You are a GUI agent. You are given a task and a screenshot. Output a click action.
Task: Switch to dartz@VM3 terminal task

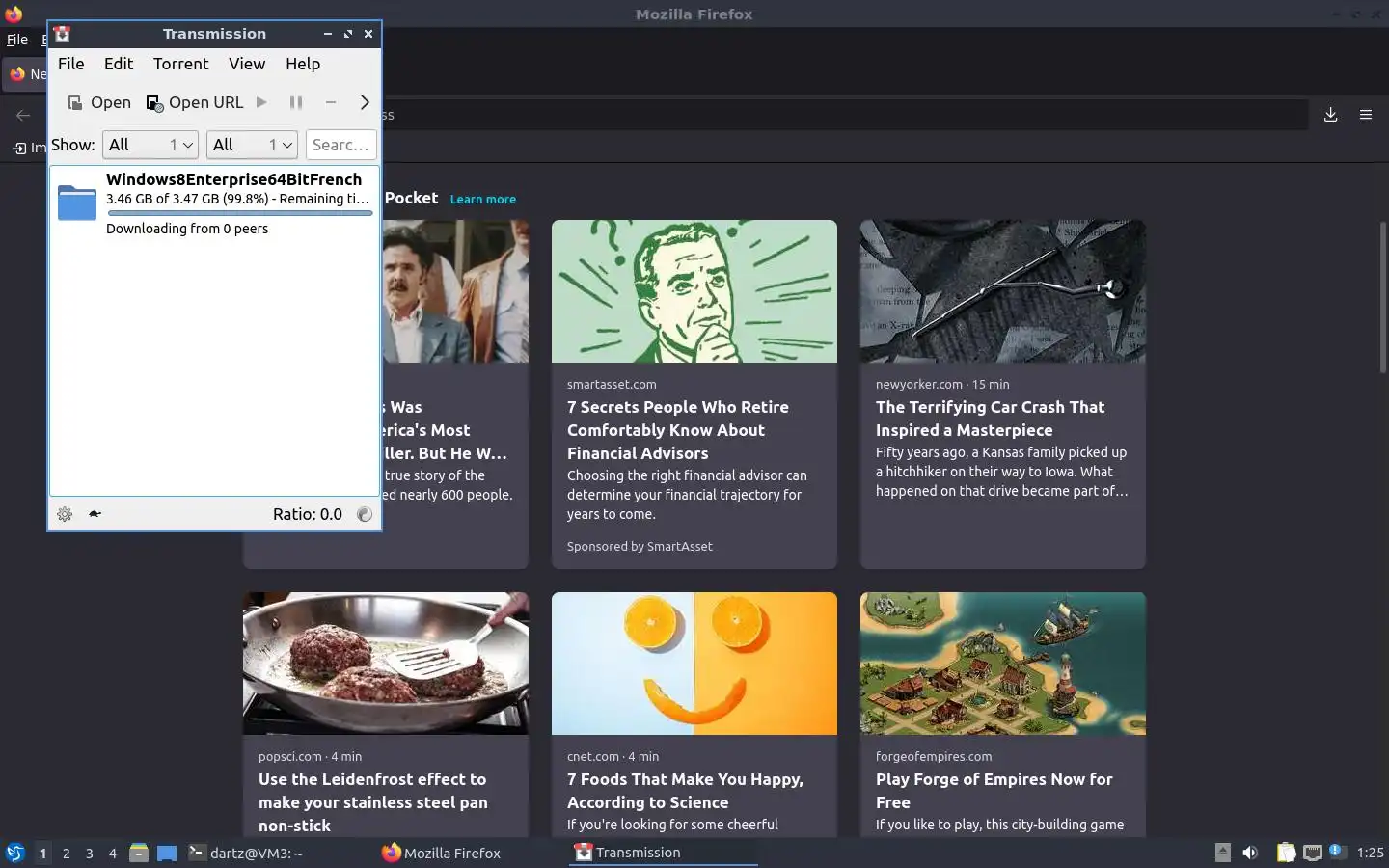coord(246,853)
